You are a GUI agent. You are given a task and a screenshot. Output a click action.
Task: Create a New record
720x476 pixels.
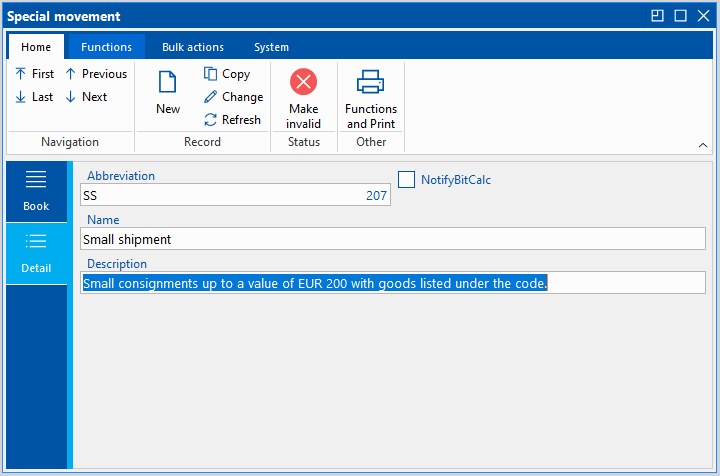click(x=168, y=92)
